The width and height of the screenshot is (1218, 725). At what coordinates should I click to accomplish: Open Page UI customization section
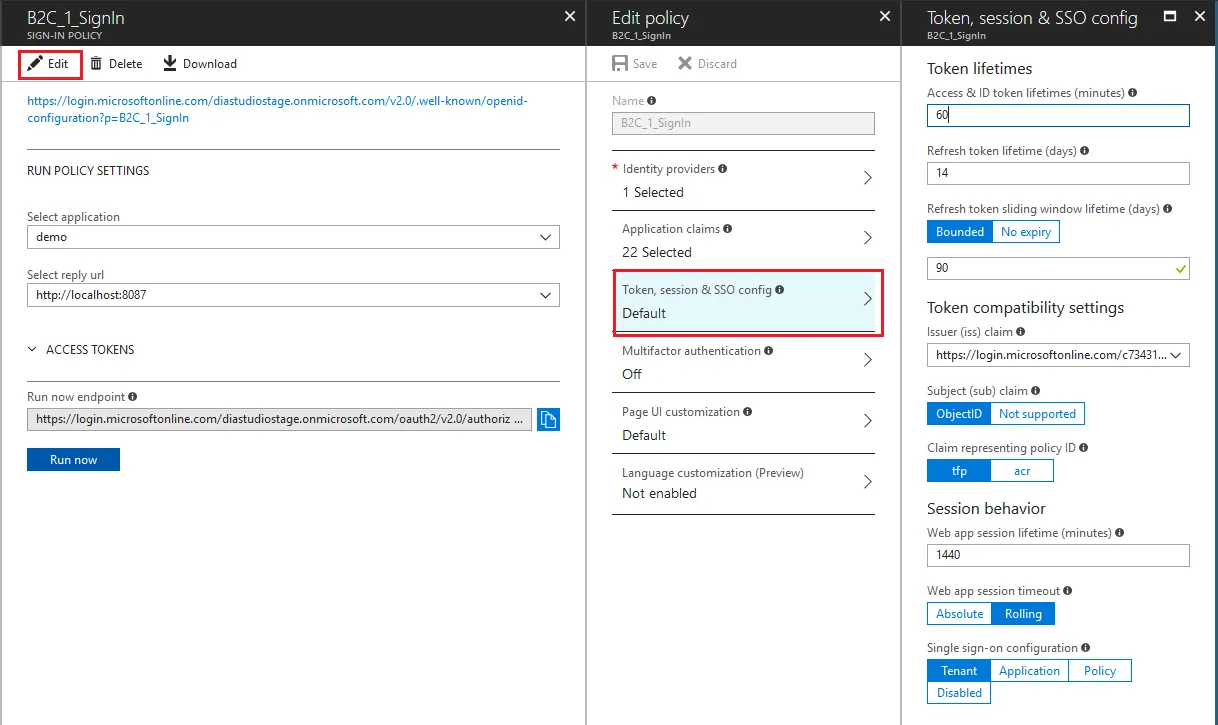click(743, 422)
